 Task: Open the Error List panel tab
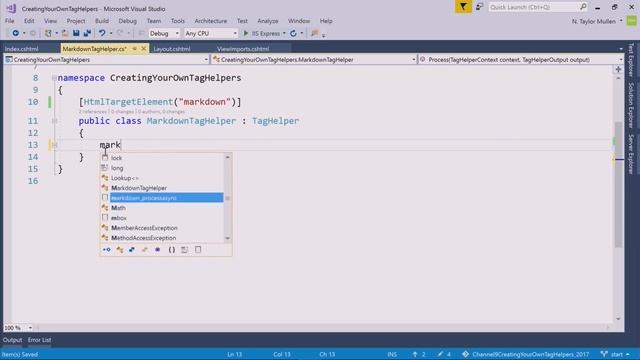click(40, 340)
